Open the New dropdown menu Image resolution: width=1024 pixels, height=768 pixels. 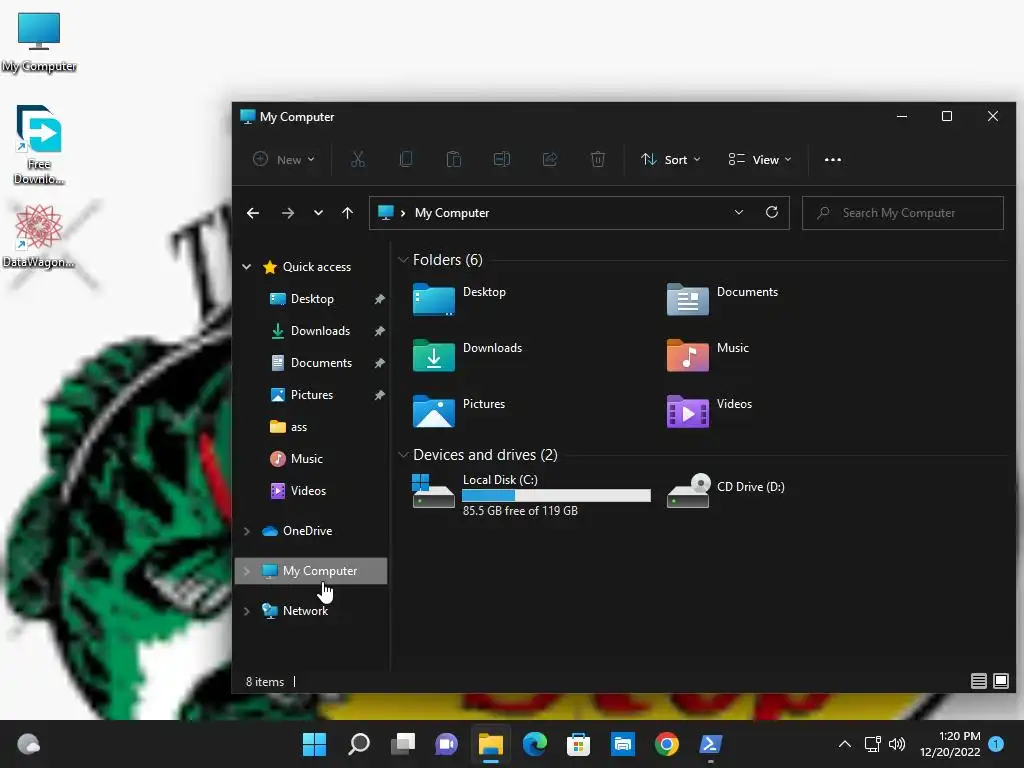[284, 159]
